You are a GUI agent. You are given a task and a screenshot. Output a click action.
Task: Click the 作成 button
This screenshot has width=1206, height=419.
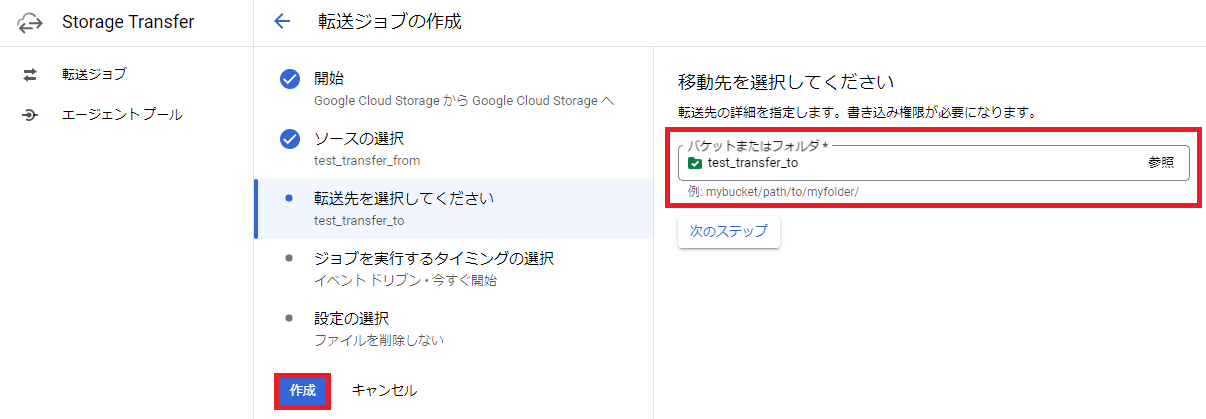click(x=302, y=390)
